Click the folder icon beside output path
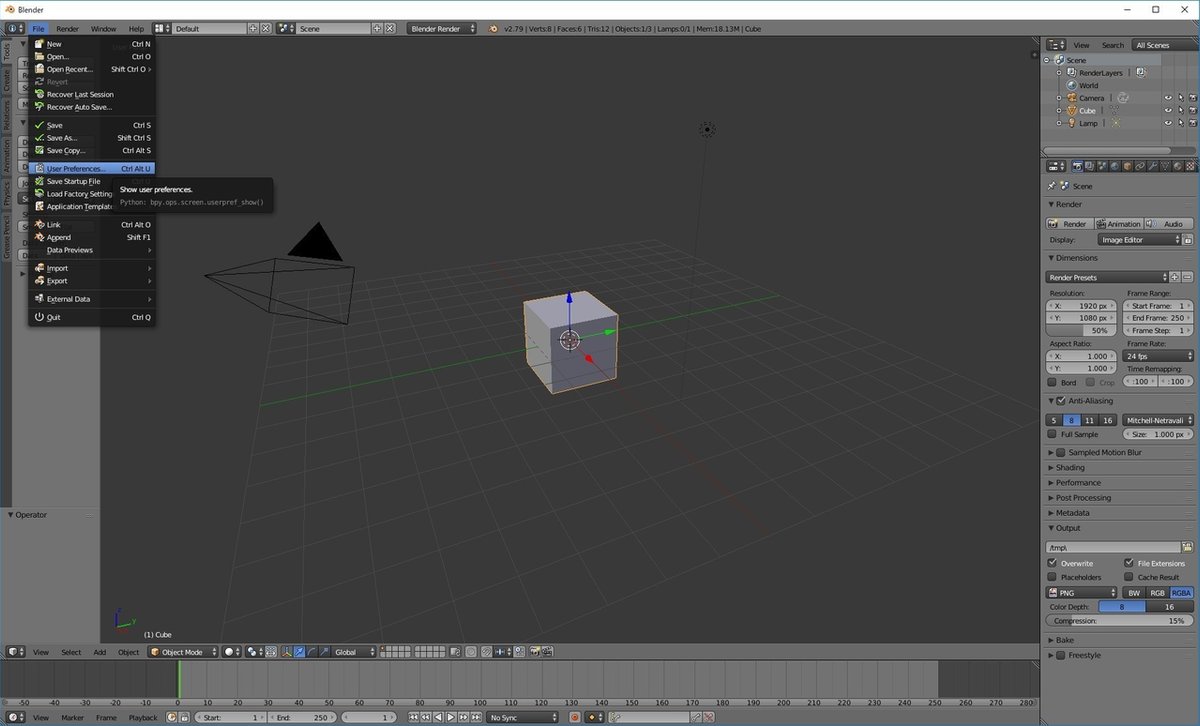 pyautogui.click(x=1187, y=547)
